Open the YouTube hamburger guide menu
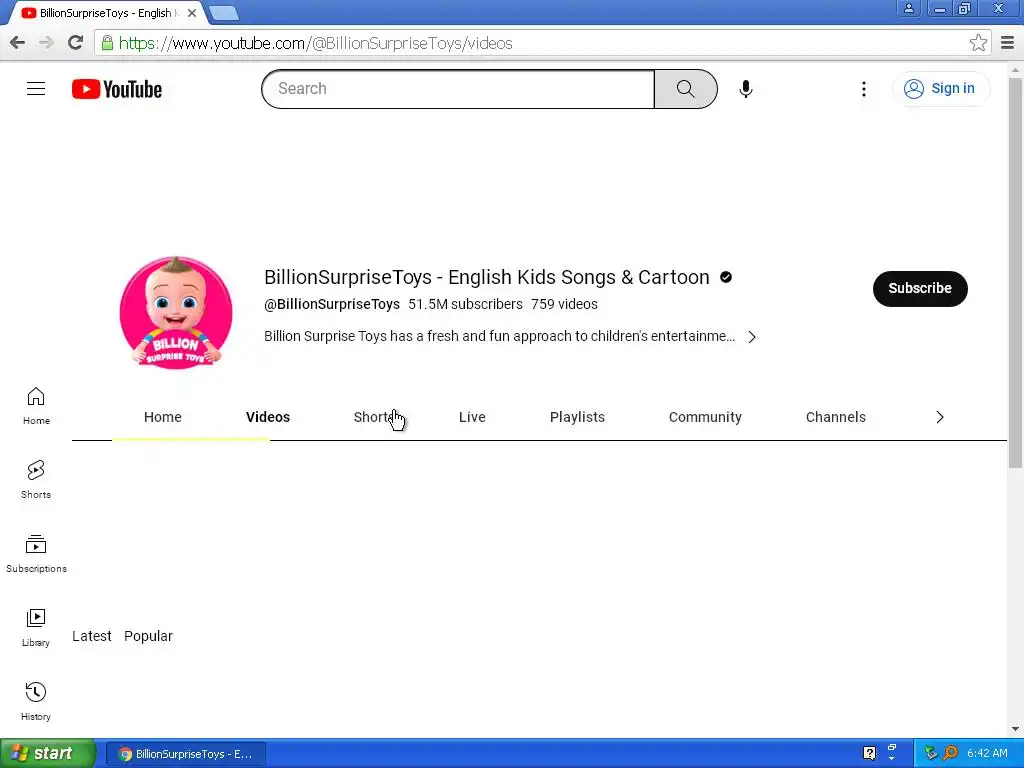The width and height of the screenshot is (1024, 768). 36,89
